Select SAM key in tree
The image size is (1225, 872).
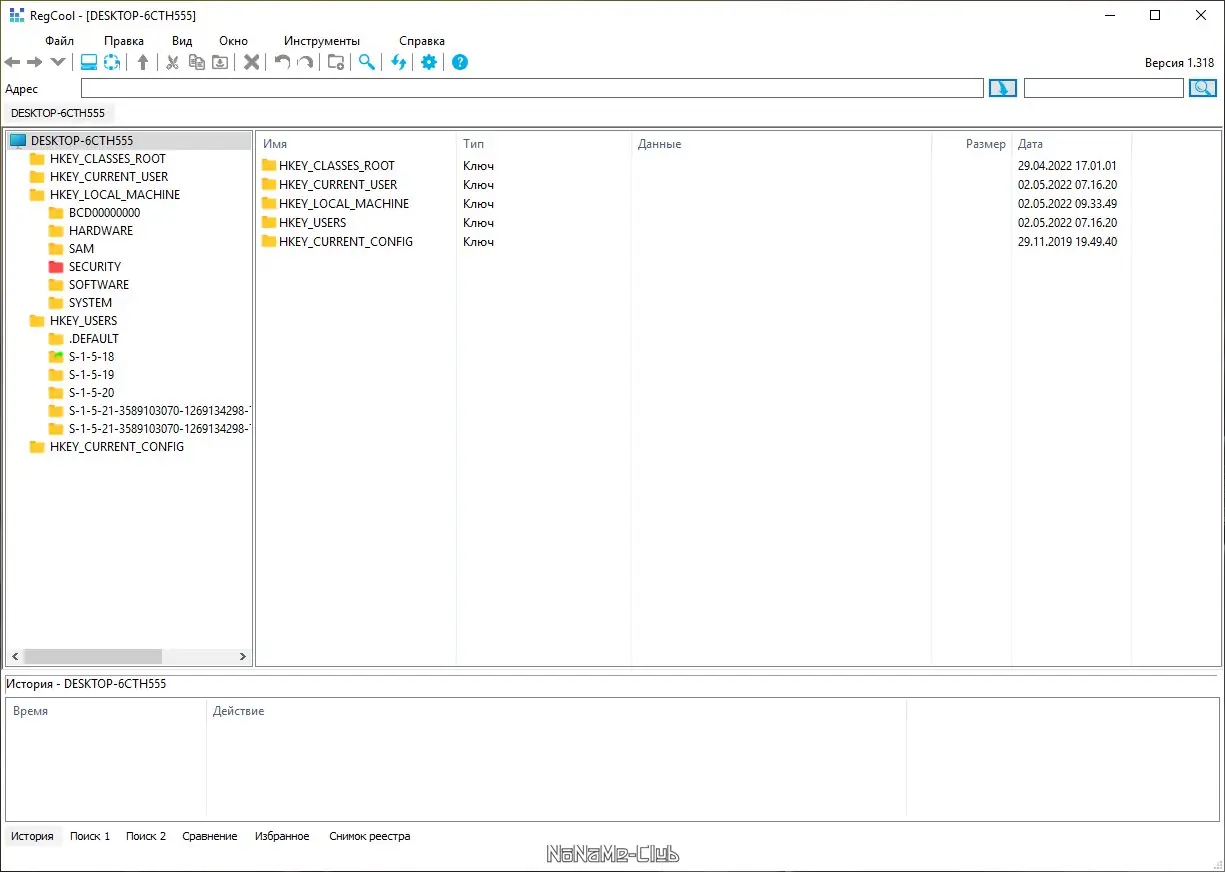point(81,249)
